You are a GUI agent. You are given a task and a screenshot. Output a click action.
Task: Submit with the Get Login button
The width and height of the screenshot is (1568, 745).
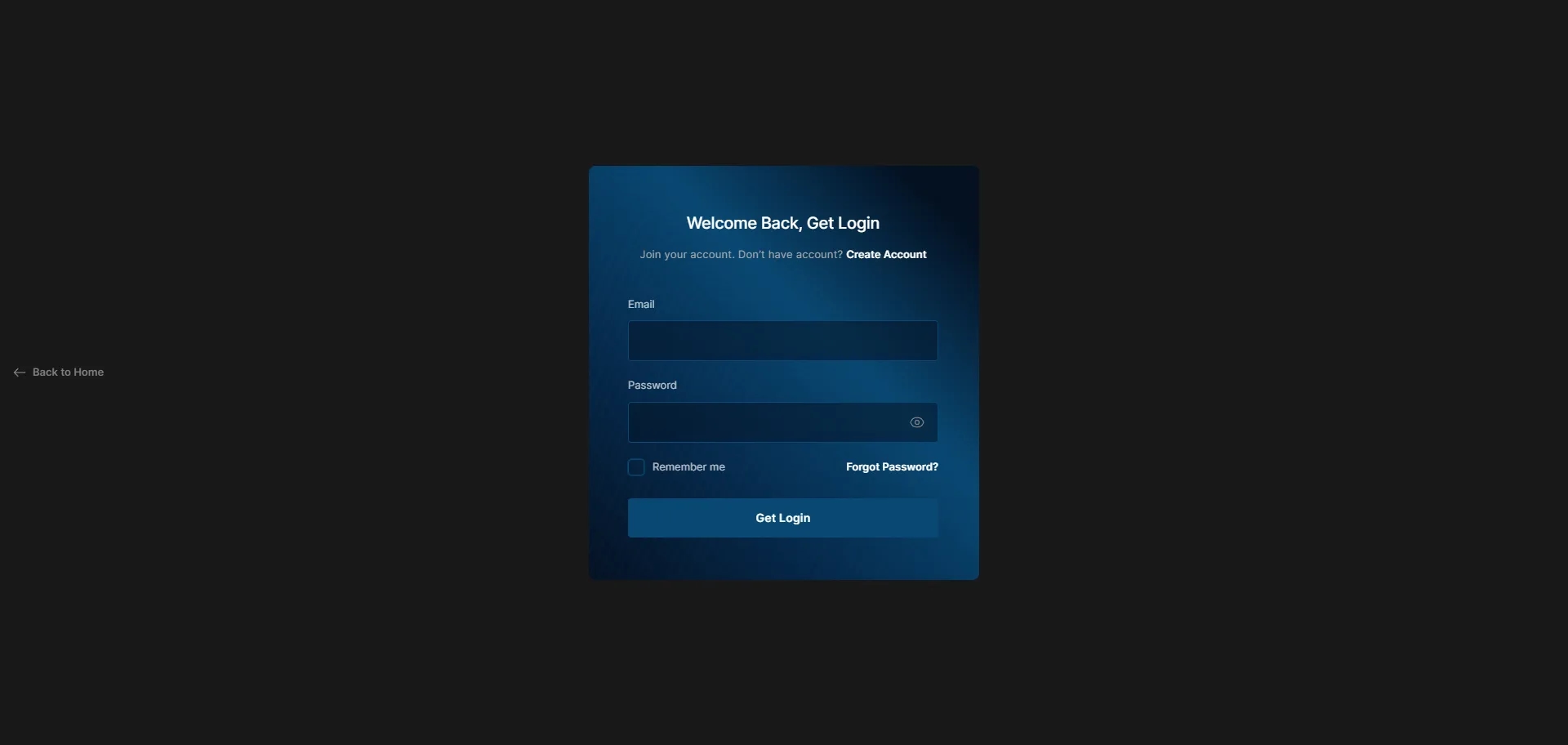coord(782,518)
